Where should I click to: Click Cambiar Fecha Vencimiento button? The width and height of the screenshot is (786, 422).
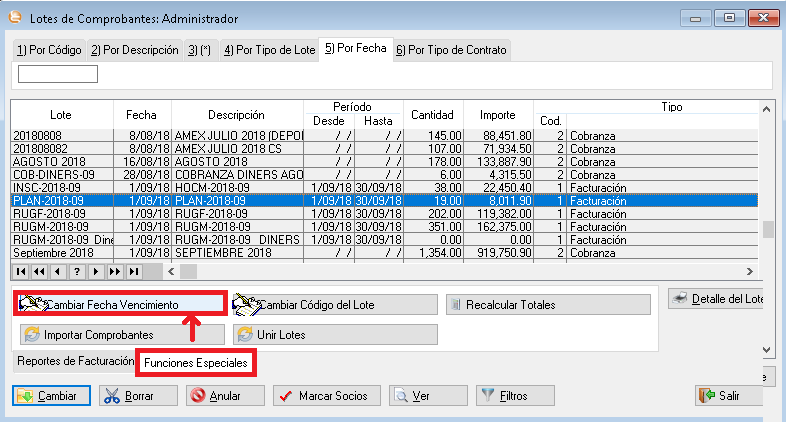click(x=120, y=304)
